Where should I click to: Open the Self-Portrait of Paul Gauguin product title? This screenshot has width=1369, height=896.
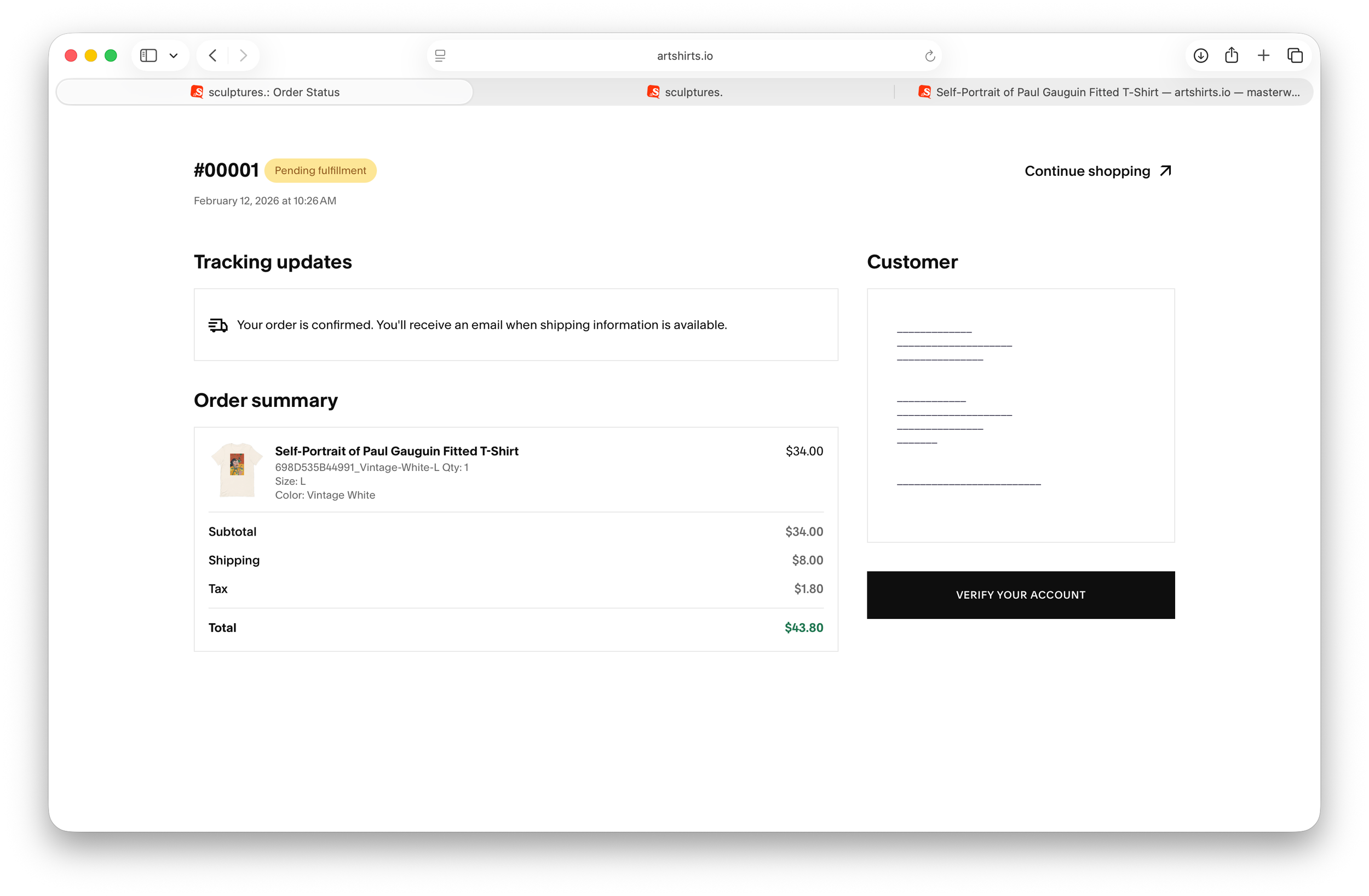coord(396,451)
